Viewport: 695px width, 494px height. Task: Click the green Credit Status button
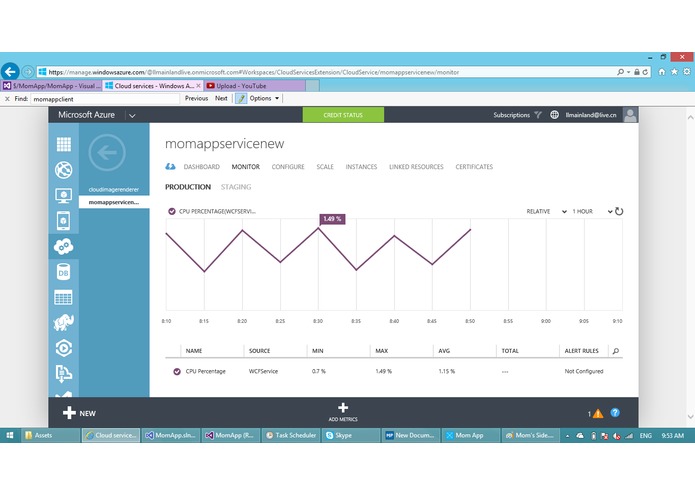tap(343, 115)
